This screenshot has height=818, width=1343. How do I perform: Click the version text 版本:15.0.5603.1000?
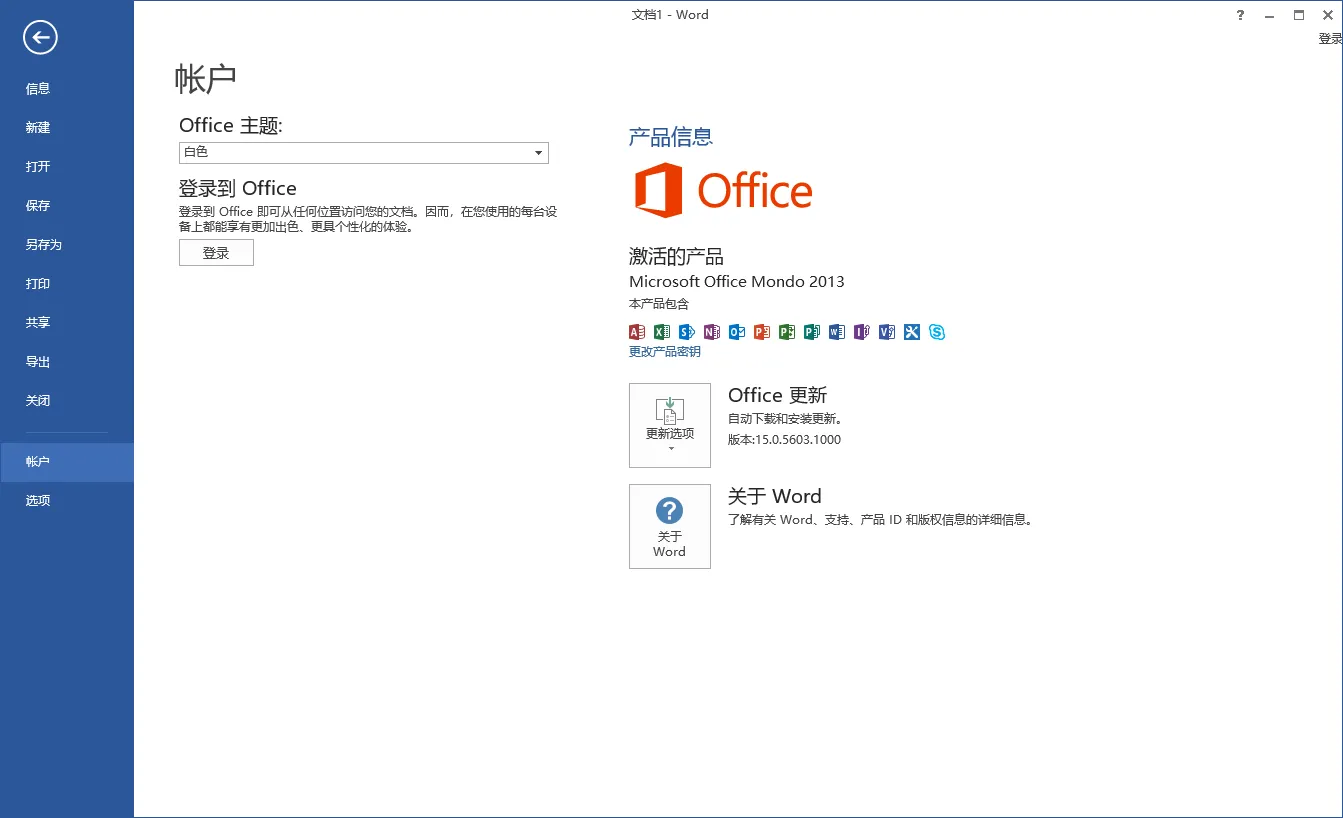click(785, 440)
